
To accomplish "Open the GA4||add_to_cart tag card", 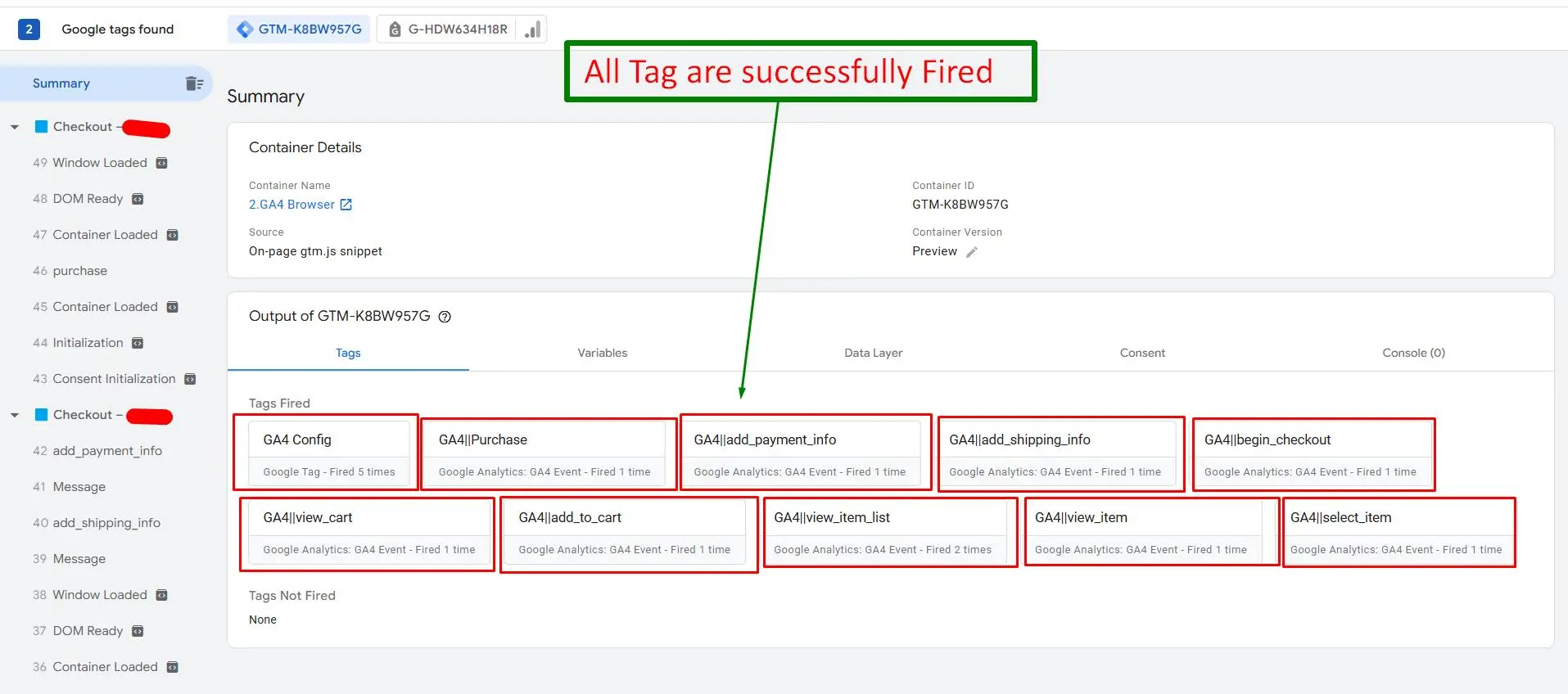I will pyautogui.click(x=625, y=533).
